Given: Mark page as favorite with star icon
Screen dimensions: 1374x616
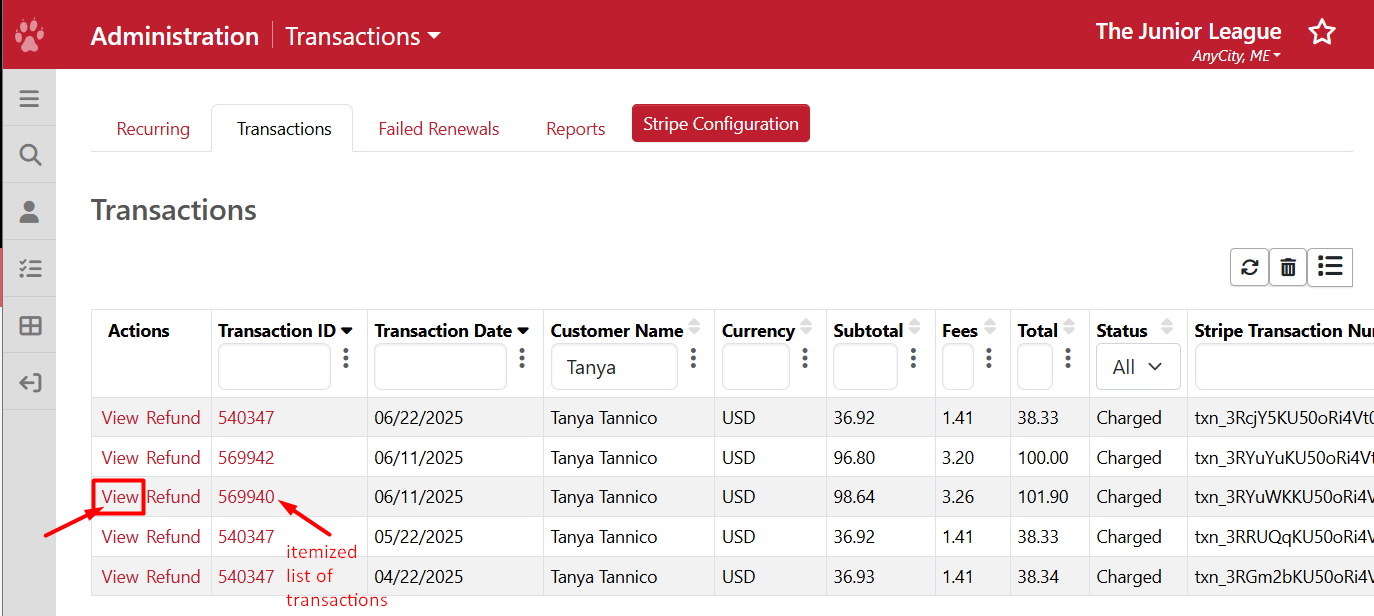Looking at the screenshot, I should (1322, 32).
